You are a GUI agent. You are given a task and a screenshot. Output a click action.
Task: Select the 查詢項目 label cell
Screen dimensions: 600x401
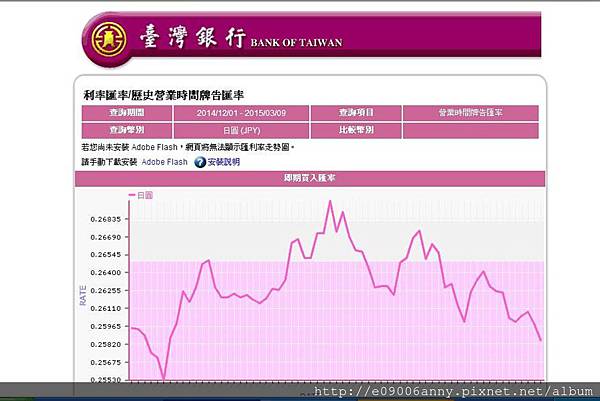[356, 113]
